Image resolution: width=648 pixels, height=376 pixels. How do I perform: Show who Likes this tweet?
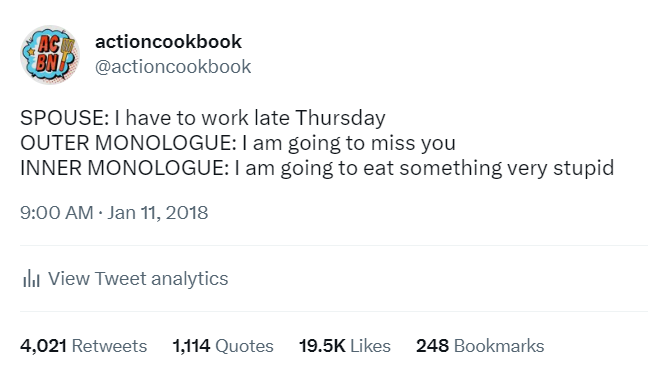370,346
